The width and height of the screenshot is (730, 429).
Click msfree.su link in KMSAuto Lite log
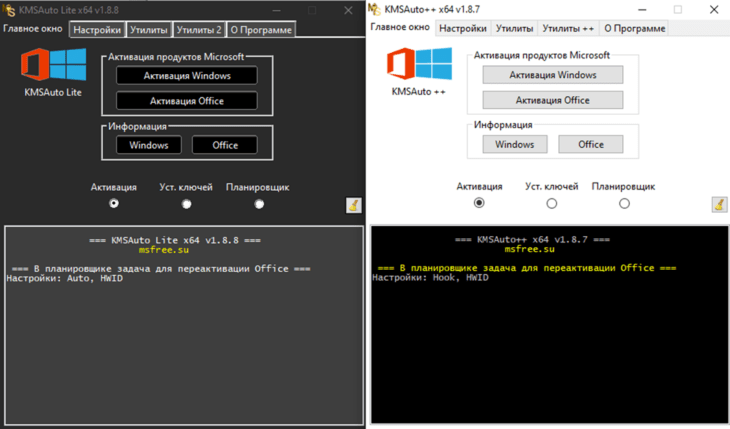164,250
